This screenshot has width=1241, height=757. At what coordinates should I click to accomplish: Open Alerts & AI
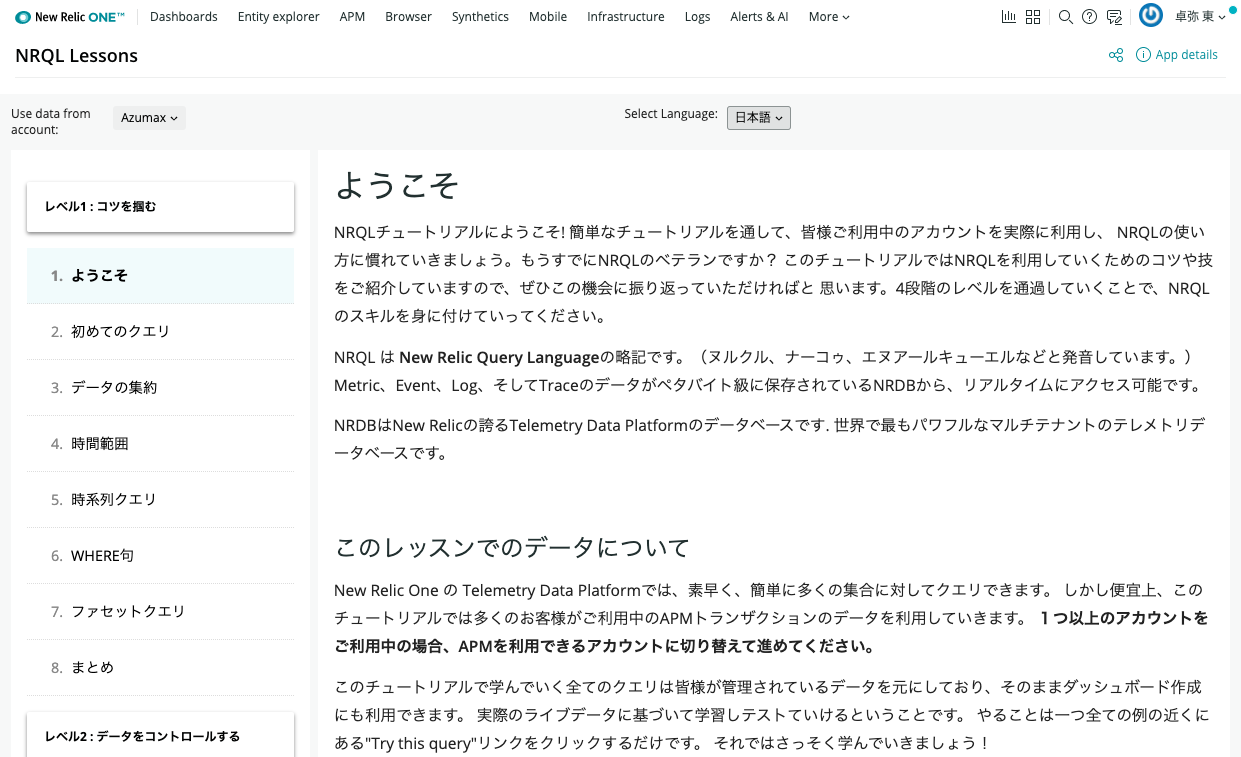click(759, 17)
